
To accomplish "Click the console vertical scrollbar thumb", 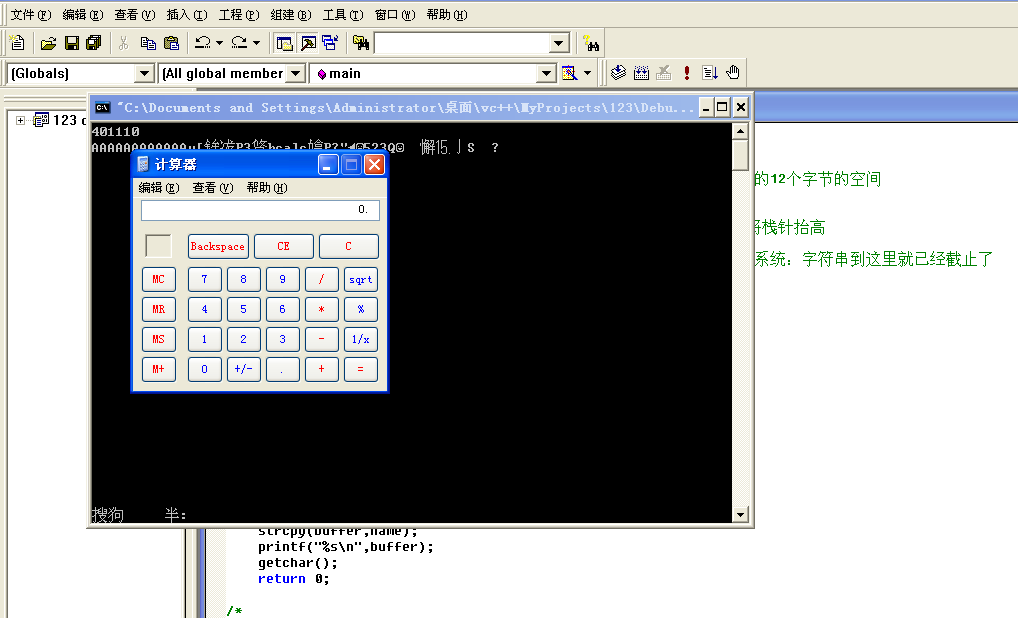I will pos(740,154).
